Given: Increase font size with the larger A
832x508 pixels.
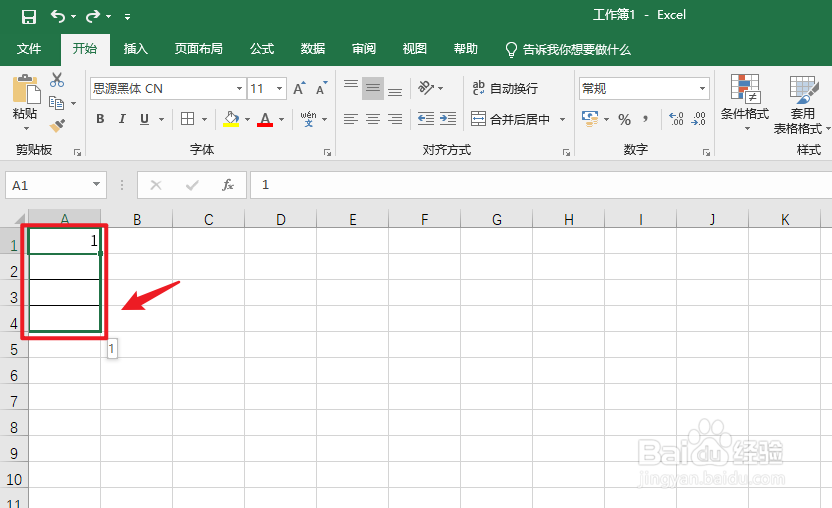Looking at the screenshot, I should pos(299,88).
